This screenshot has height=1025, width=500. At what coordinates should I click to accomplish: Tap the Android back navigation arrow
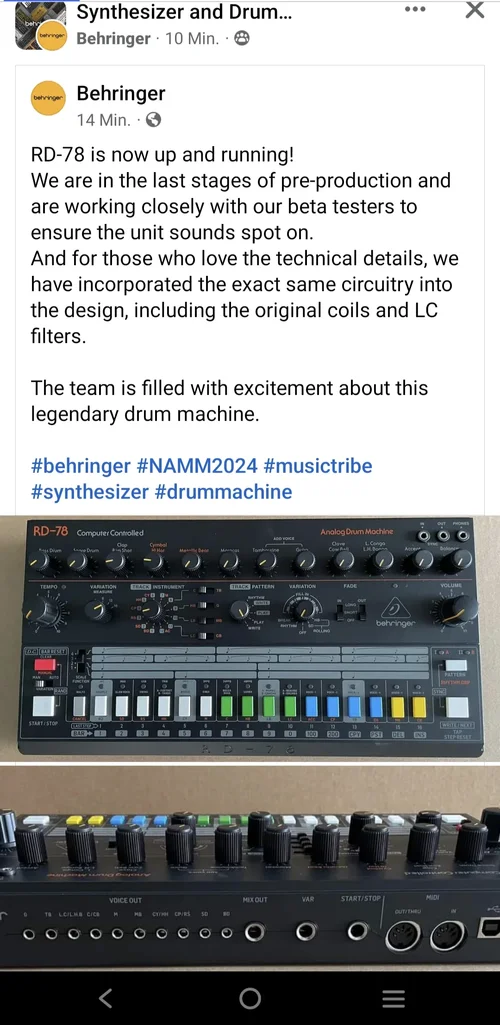coord(105,998)
